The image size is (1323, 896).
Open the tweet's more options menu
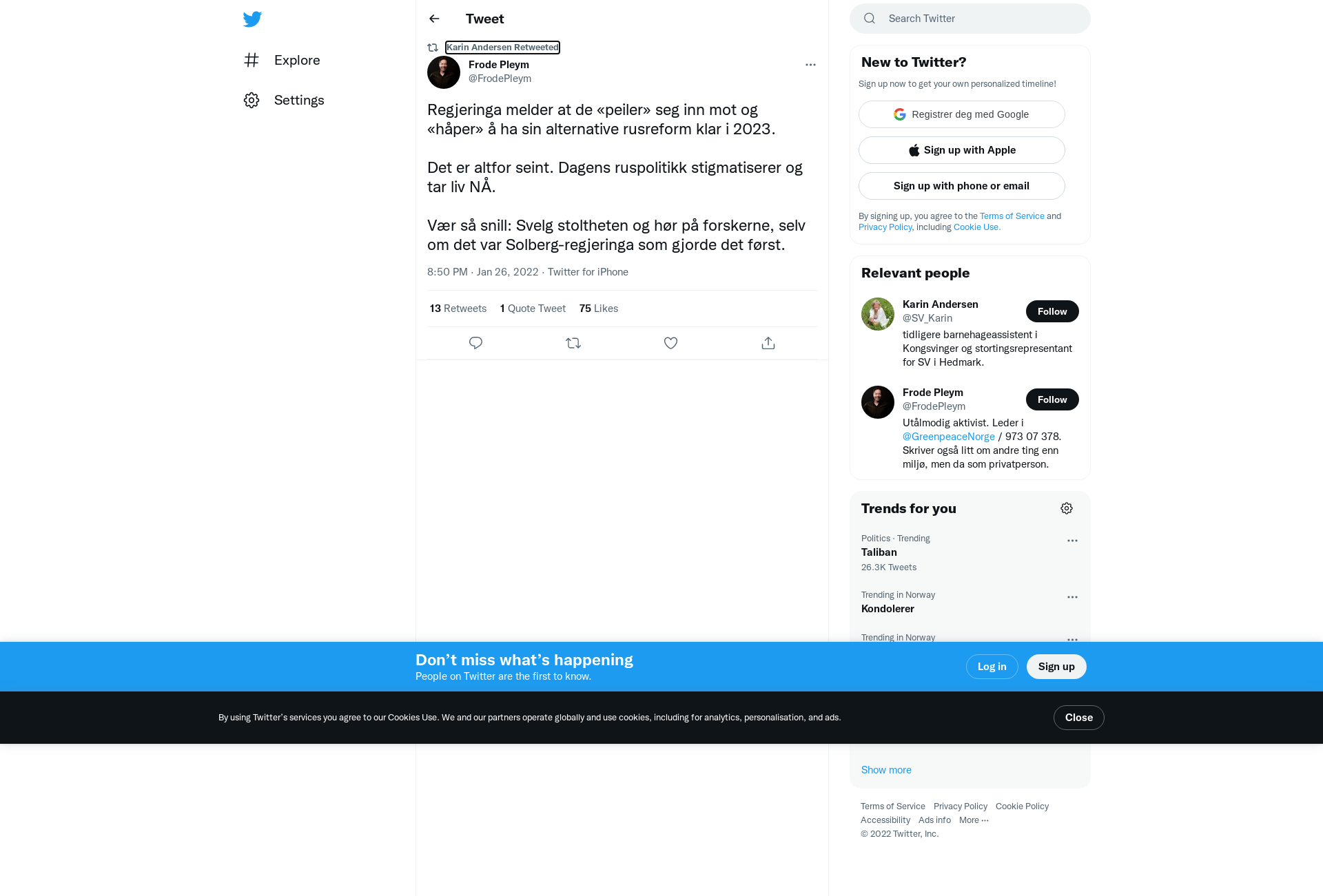810,65
